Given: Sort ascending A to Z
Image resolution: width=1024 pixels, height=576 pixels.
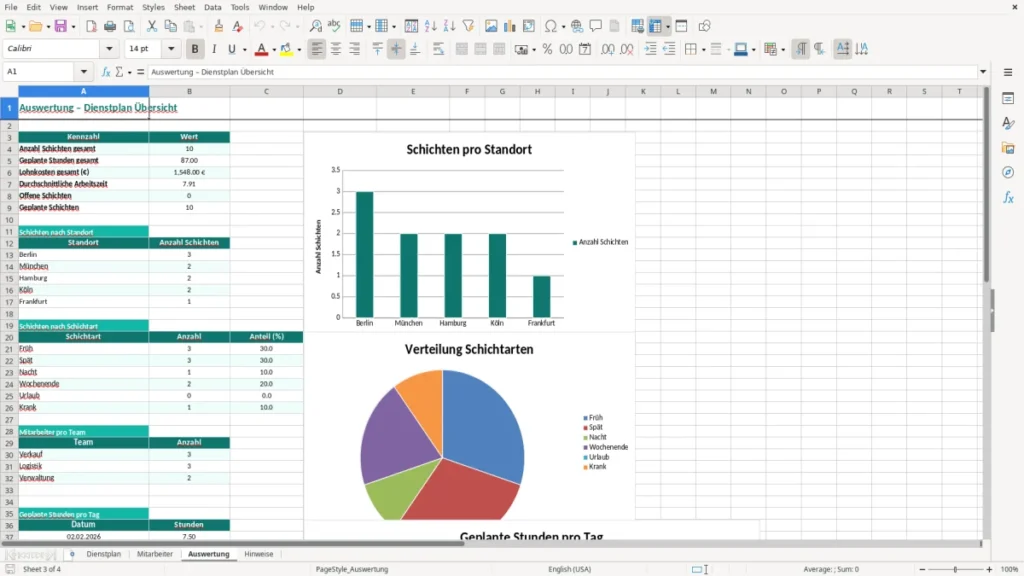Looking at the screenshot, I should click(430, 26).
